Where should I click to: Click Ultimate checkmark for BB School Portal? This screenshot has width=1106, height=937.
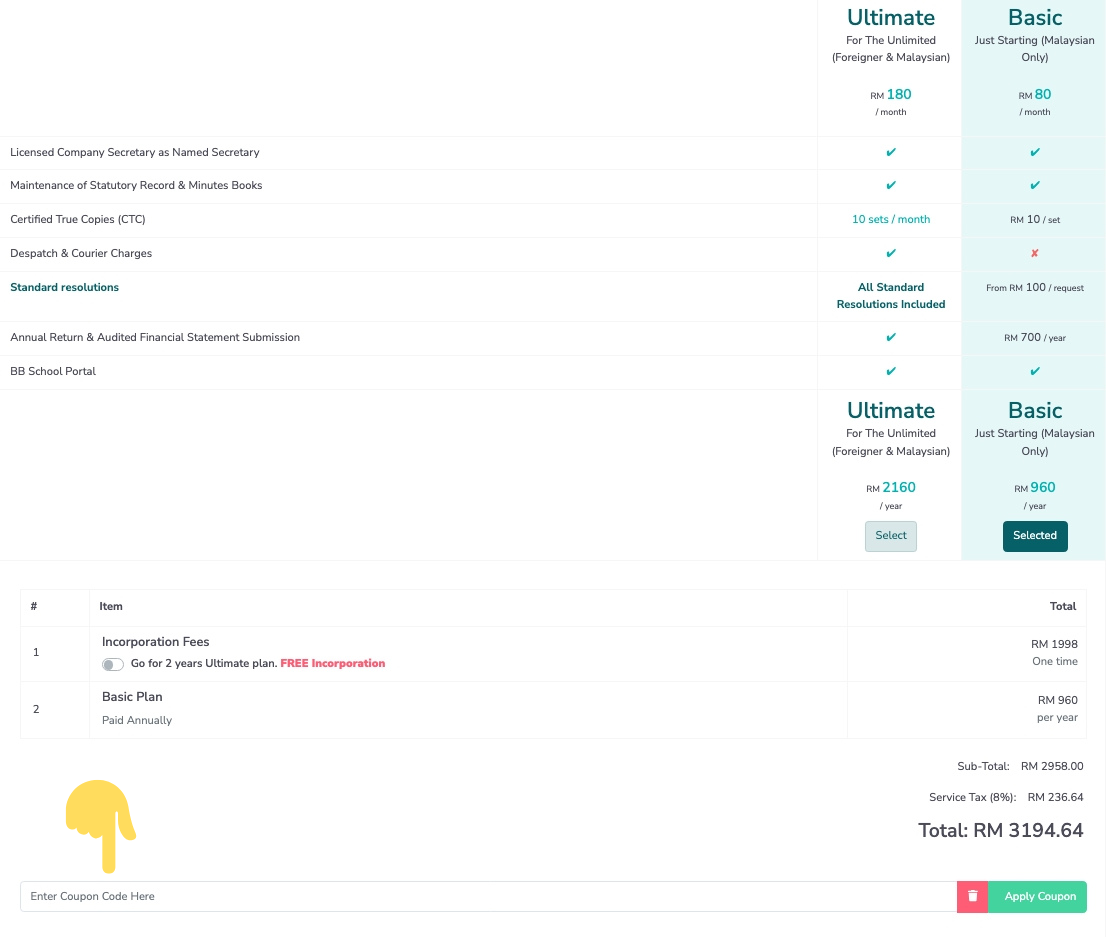pos(891,371)
